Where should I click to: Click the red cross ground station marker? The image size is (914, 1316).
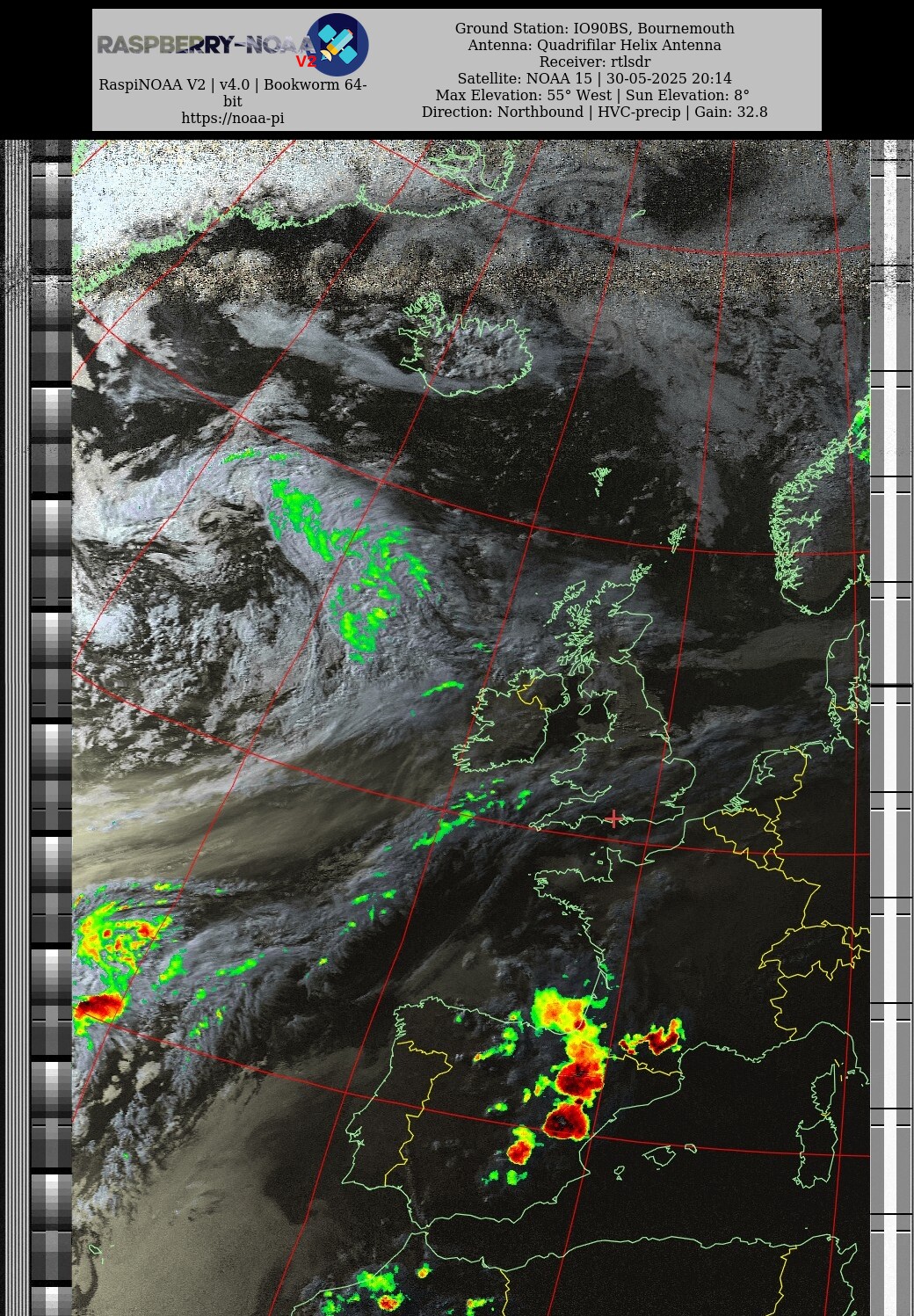tap(613, 818)
